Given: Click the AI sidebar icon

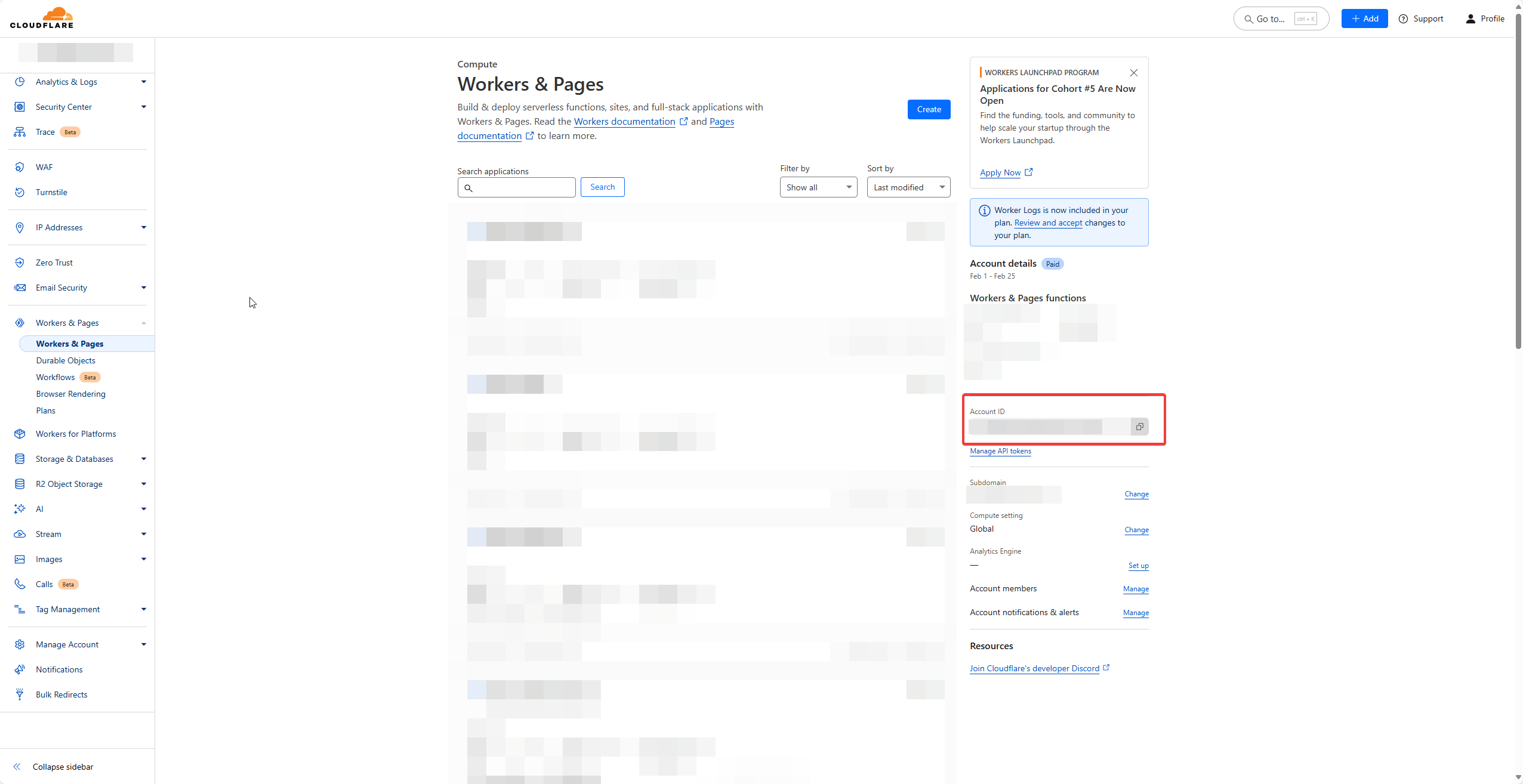Looking at the screenshot, I should 20,508.
